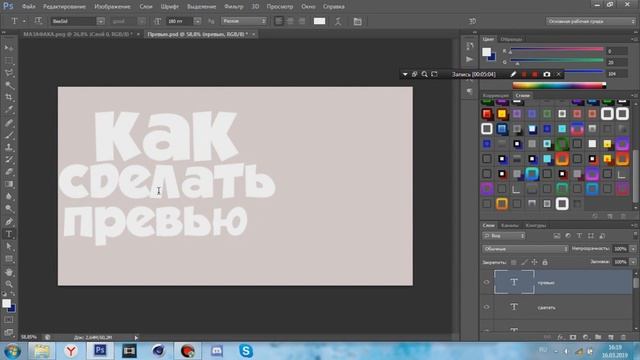Set left text alignment
640x360 pixels.
point(279,21)
